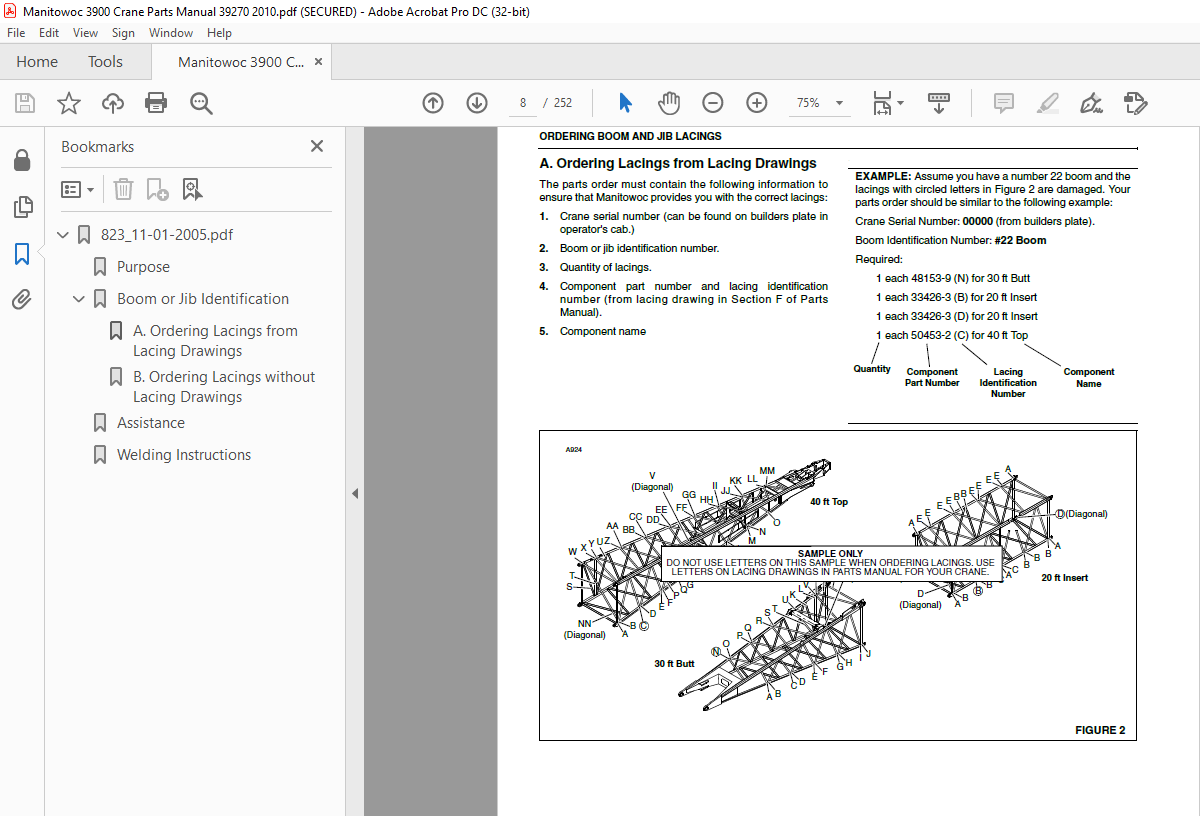
Task: Collapse navigation pane with arrow handle
Action: pyautogui.click(x=355, y=493)
